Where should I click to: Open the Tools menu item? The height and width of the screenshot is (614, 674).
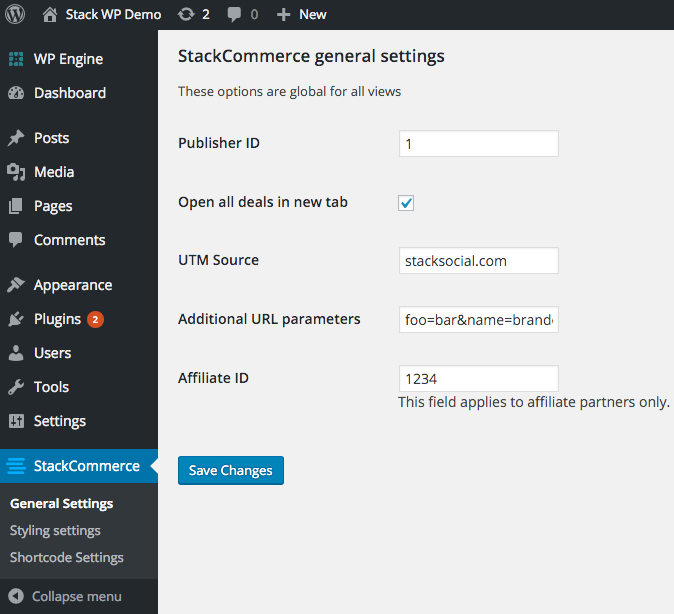tap(52, 387)
